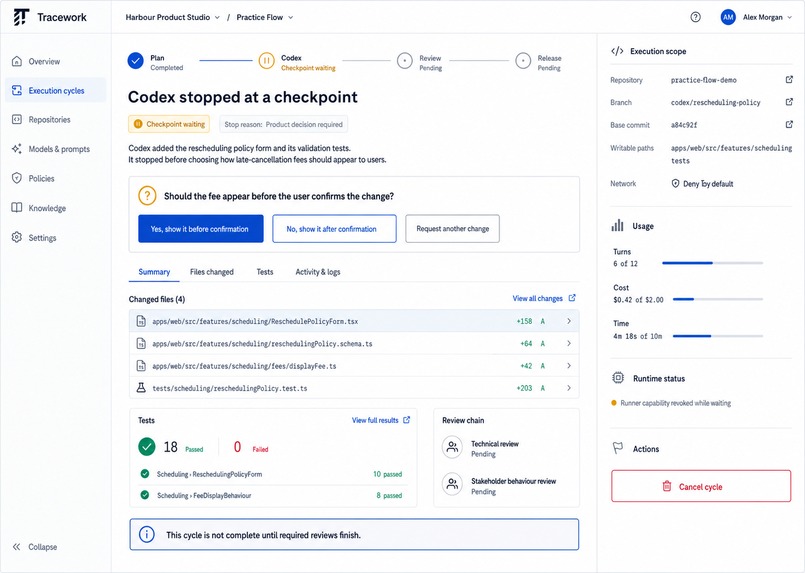Open the Practice Flow project dropdown

click(264, 17)
